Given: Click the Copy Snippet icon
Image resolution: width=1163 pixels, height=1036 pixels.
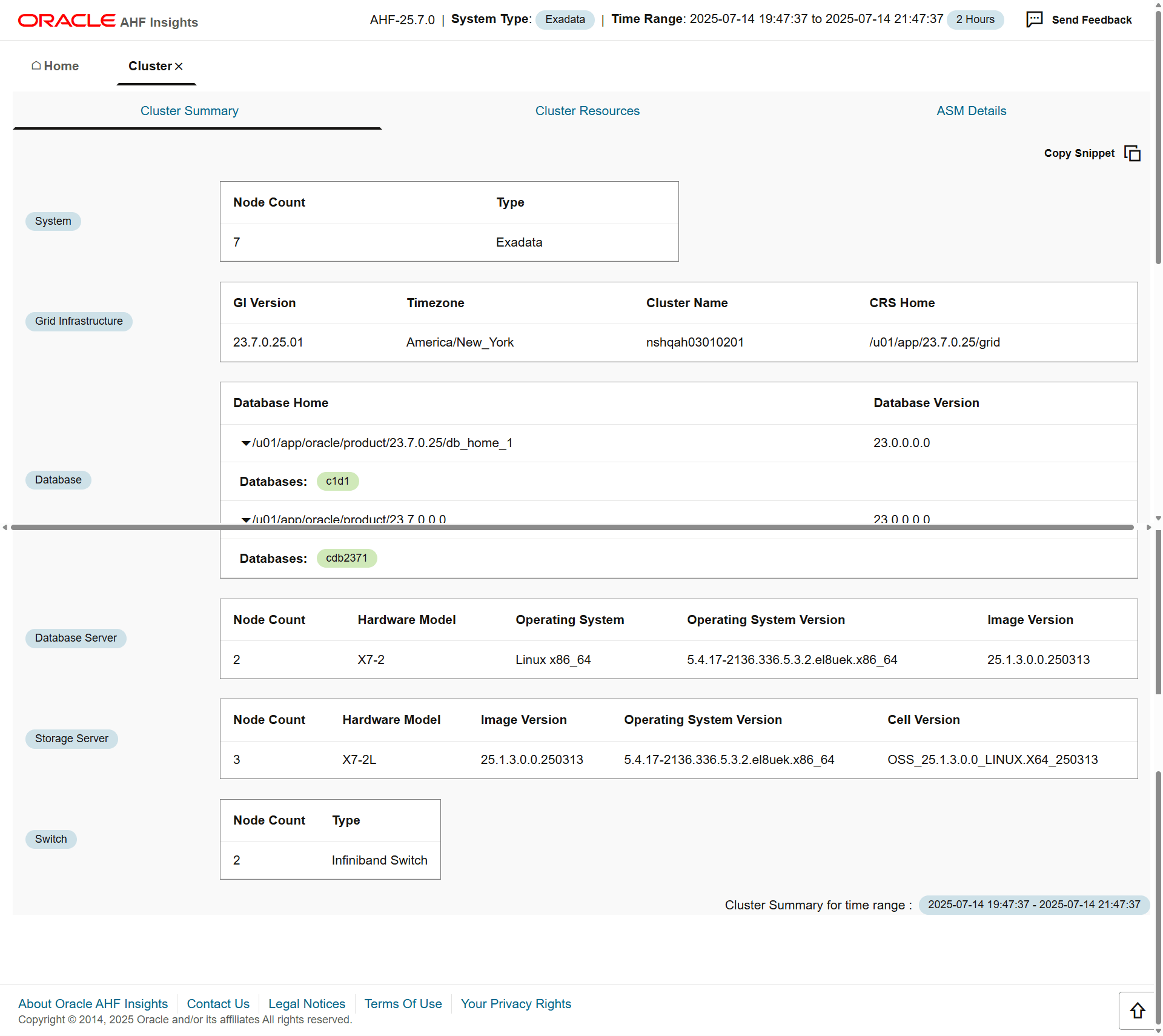Looking at the screenshot, I should pos(1132,153).
